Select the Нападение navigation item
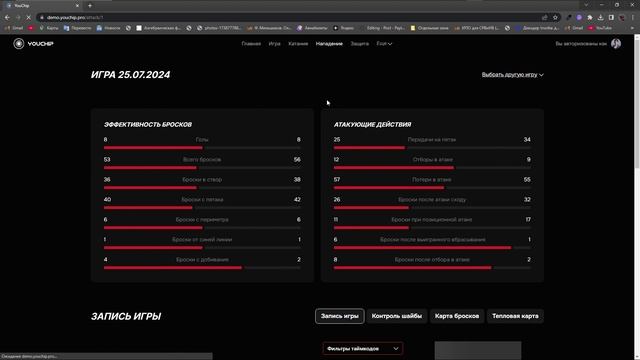This screenshot has height=360, width=640. pyautogui.click(x=329, y=44)
